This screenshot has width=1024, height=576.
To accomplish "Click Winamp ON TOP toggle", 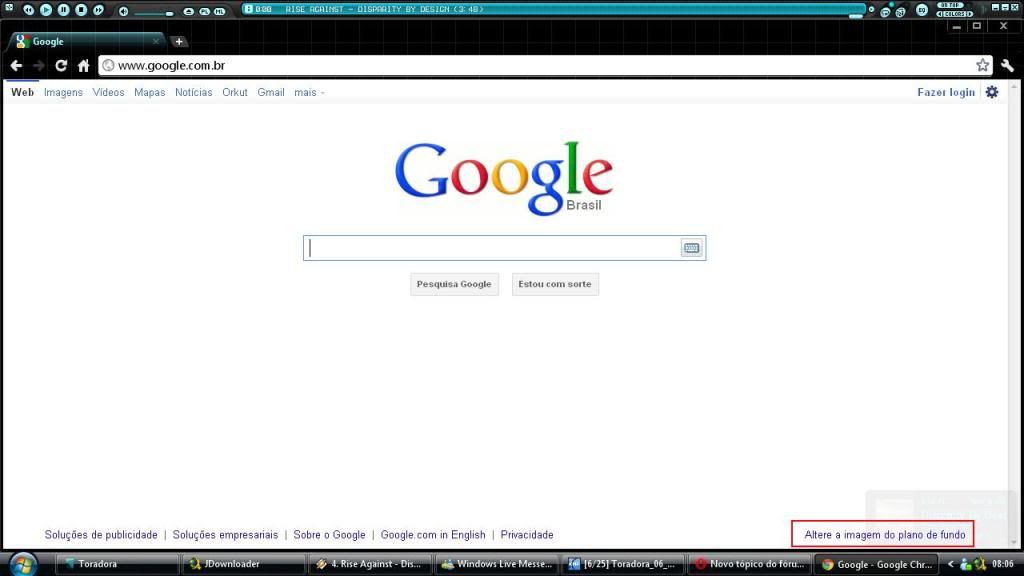I will [x=951, y=5].
